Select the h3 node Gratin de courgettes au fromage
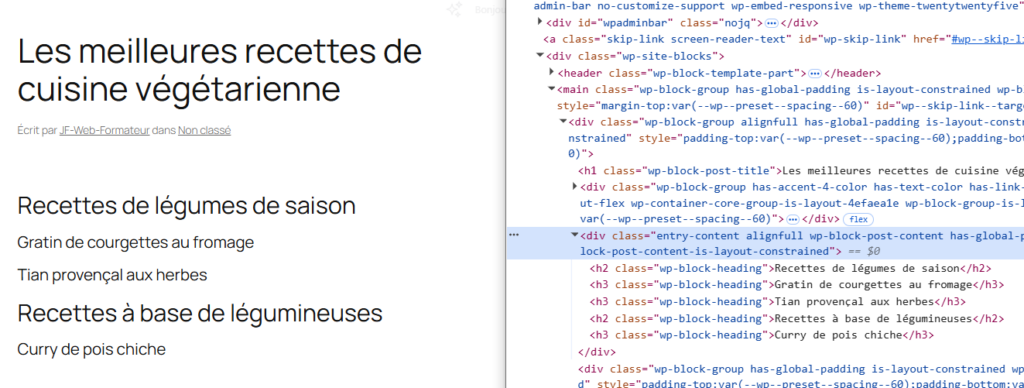 pos(797,285)
